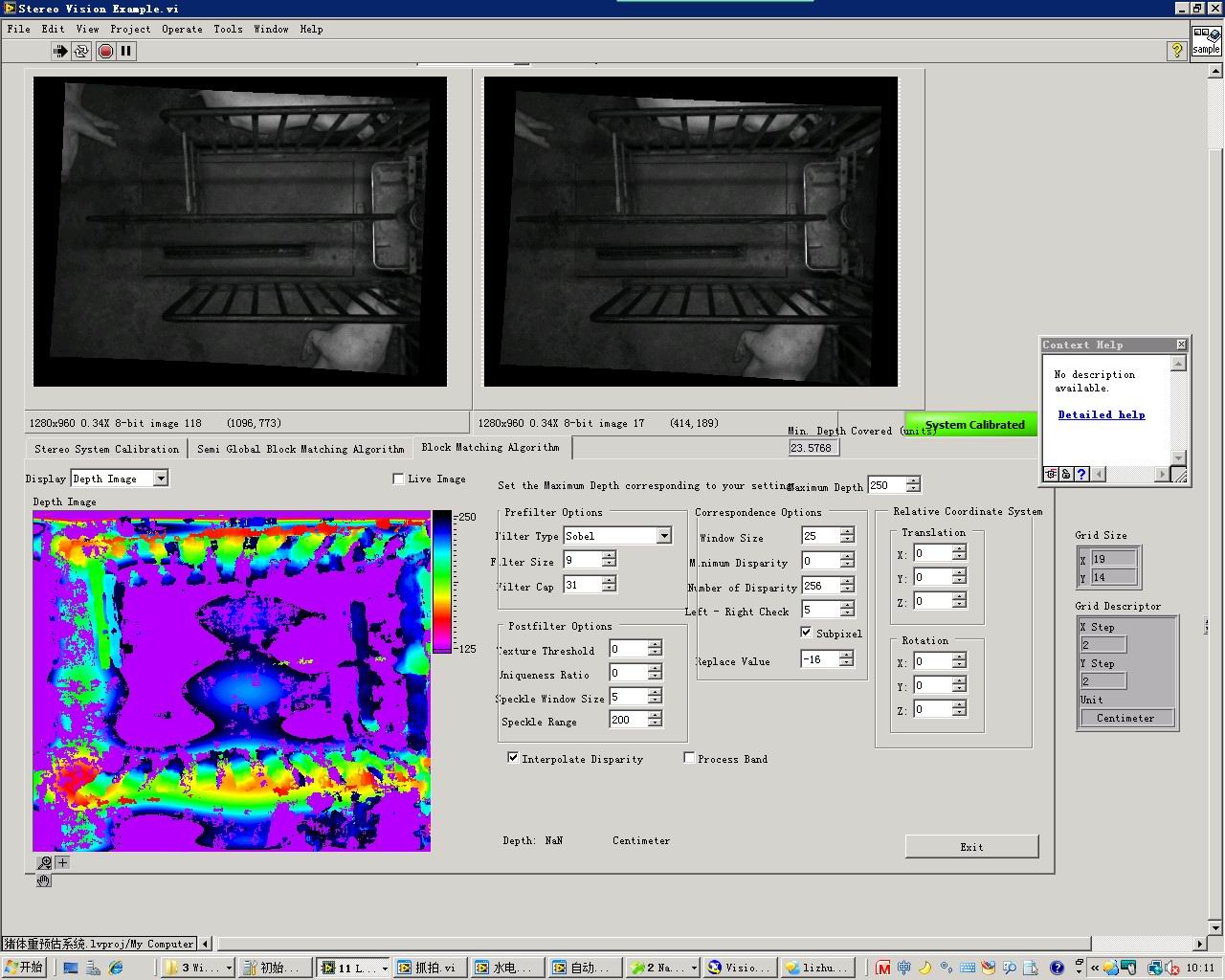Close the Context Help window
Viewport: 1225px width, 980px height.
[x=1181, y=345]
